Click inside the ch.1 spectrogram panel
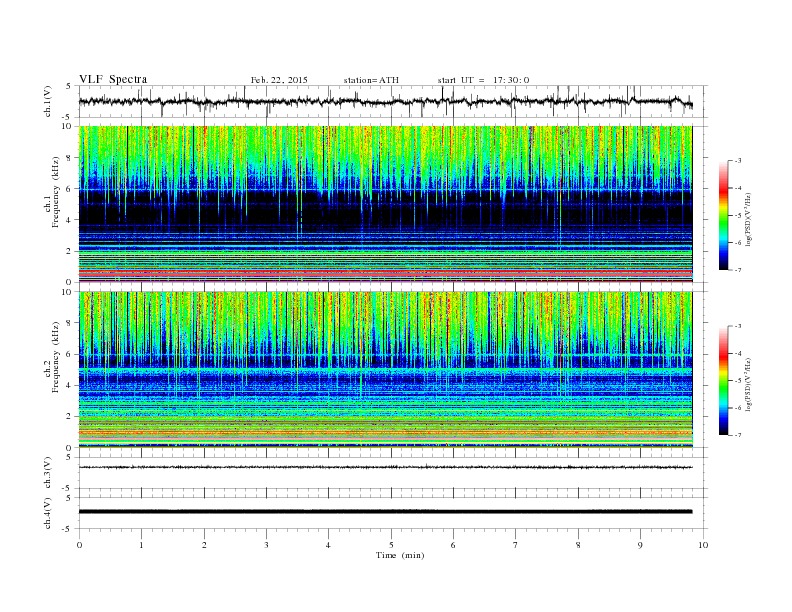Viewport: 792px width, 612px height. click(385, 204)
